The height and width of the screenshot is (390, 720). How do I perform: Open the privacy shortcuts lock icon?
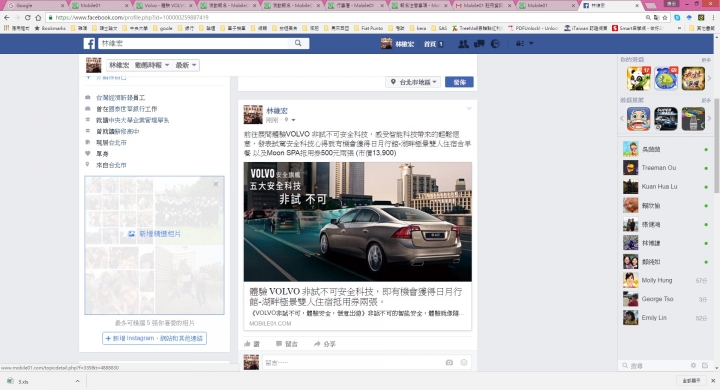[x=520, y=44]
